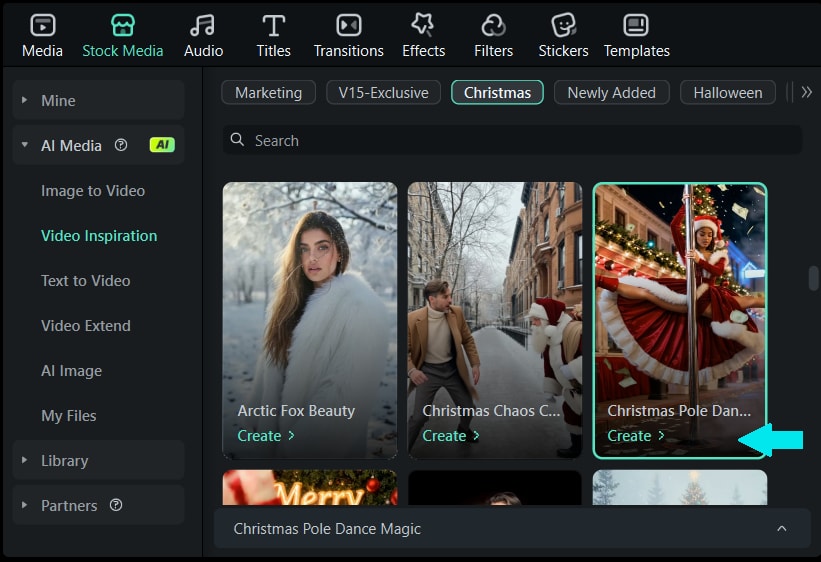Select the snowy trees thumbnail in second row
The height and width of the screenshot is (562, 821).
click(680, 488)
